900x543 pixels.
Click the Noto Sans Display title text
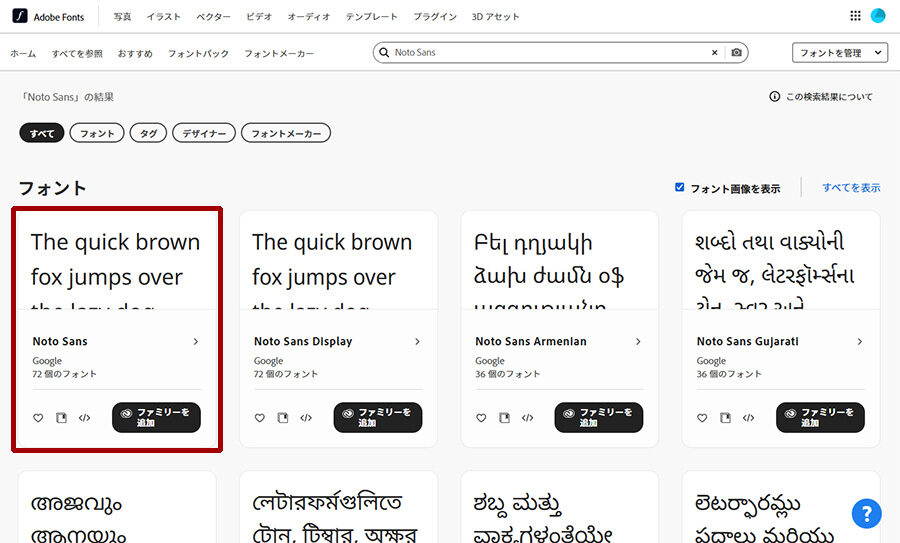[x=303, y=342]
